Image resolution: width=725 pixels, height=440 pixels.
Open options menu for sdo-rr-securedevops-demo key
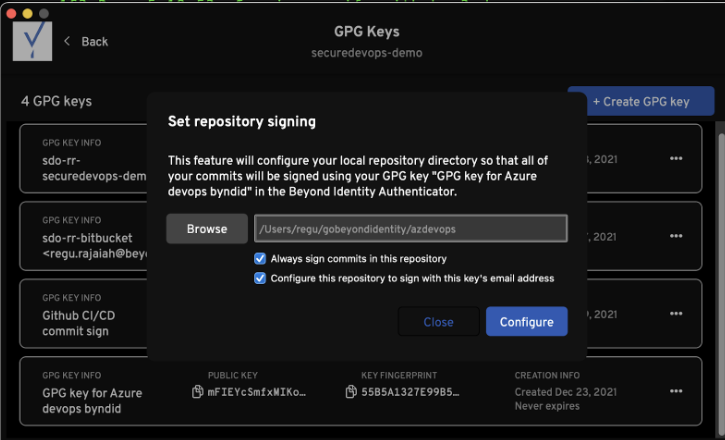click(x=676, y=159)
